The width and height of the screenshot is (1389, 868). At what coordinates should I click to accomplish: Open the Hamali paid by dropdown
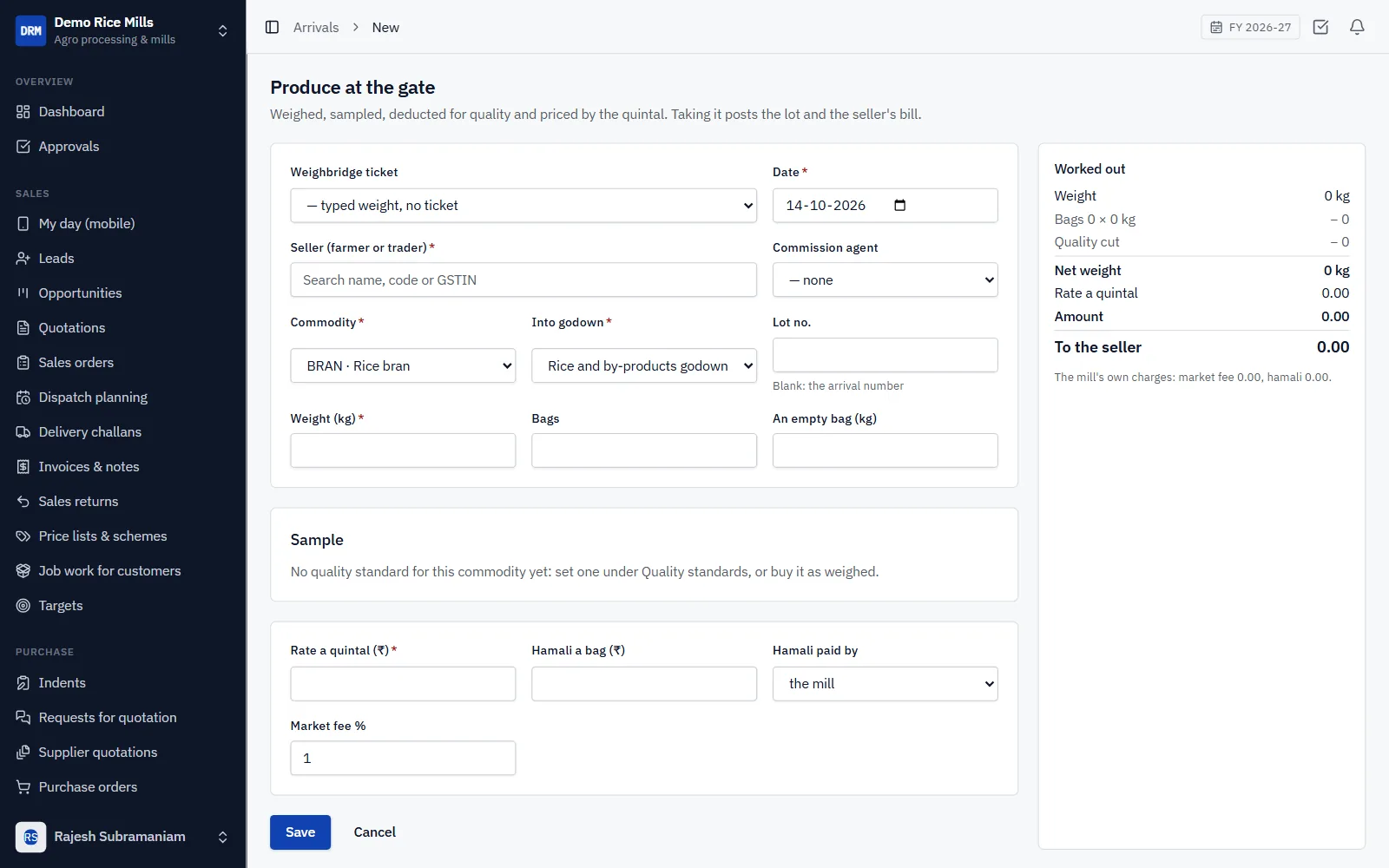point(885,684)
